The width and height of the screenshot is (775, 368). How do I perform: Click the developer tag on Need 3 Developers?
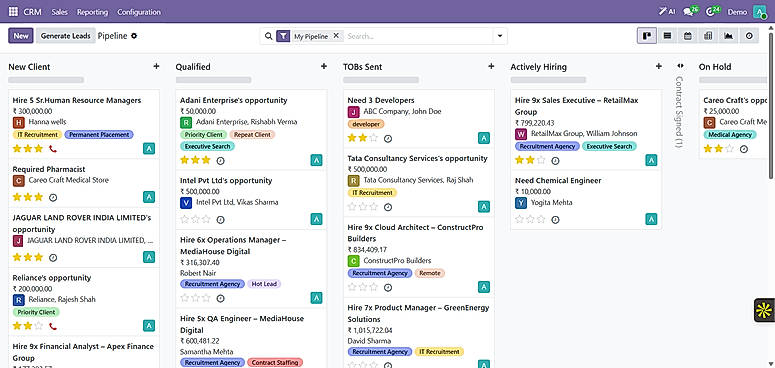pyautogui.click(x=366, y=124)
